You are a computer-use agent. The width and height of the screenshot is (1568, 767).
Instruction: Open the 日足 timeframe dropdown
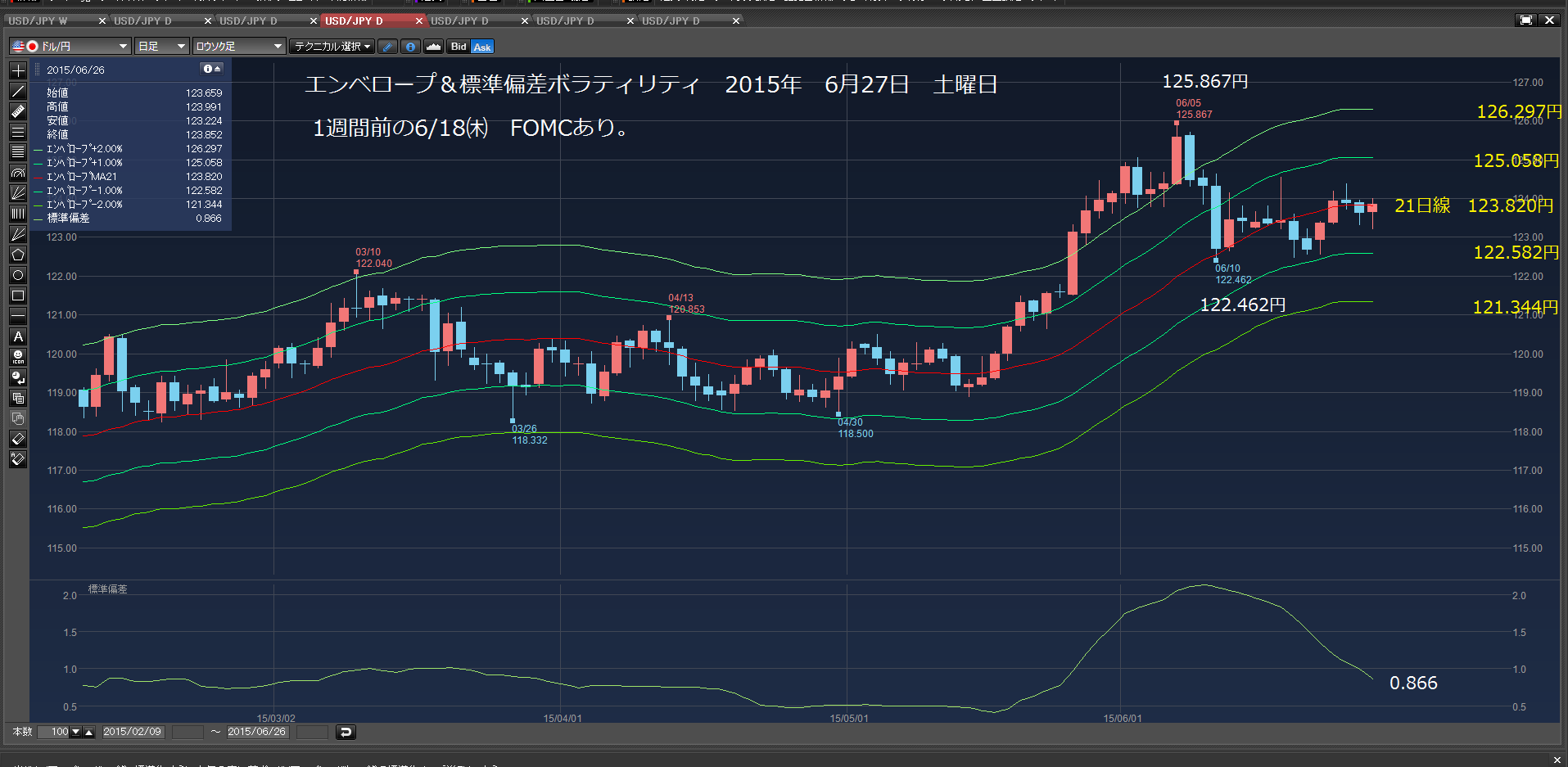pyautogui.click(x=161, y=47)
